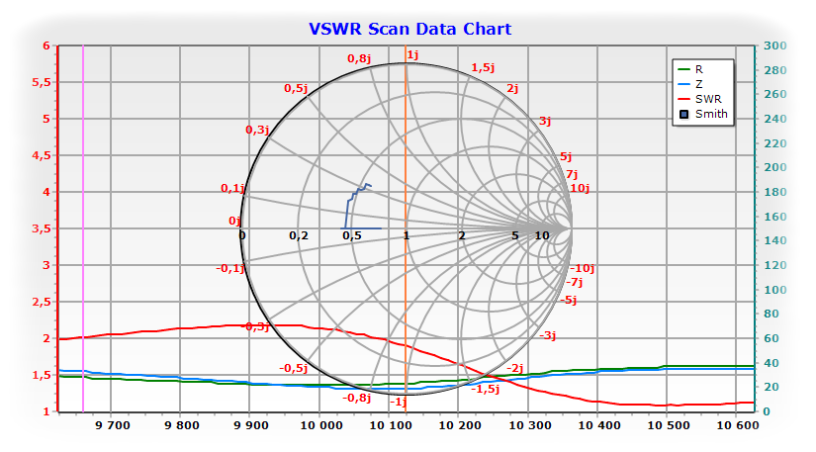Viewport: 816px width, 452px height.
Task: Click the '0,5' Smith chart resistance label
Action: click(352, 236)
